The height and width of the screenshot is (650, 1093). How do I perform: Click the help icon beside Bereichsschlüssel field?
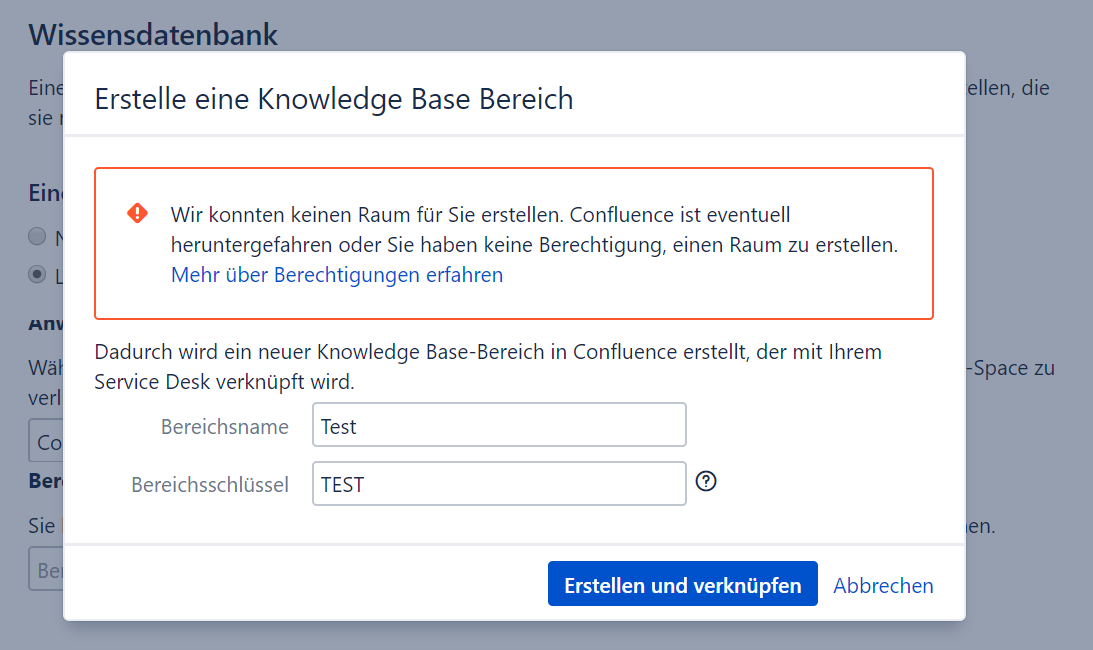(x=706, y=481)
